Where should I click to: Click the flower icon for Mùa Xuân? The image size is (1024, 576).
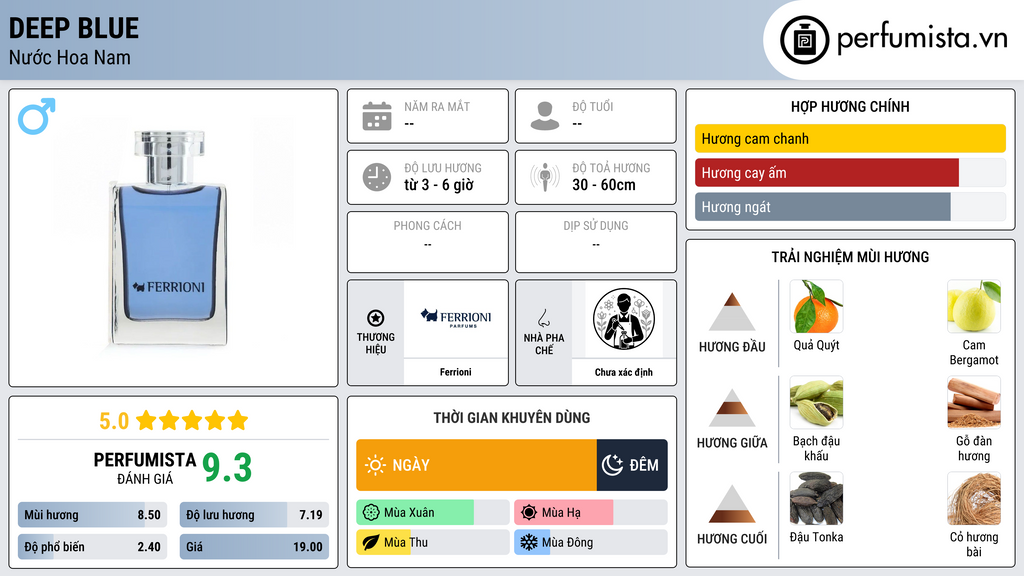[x=371, y=513]
